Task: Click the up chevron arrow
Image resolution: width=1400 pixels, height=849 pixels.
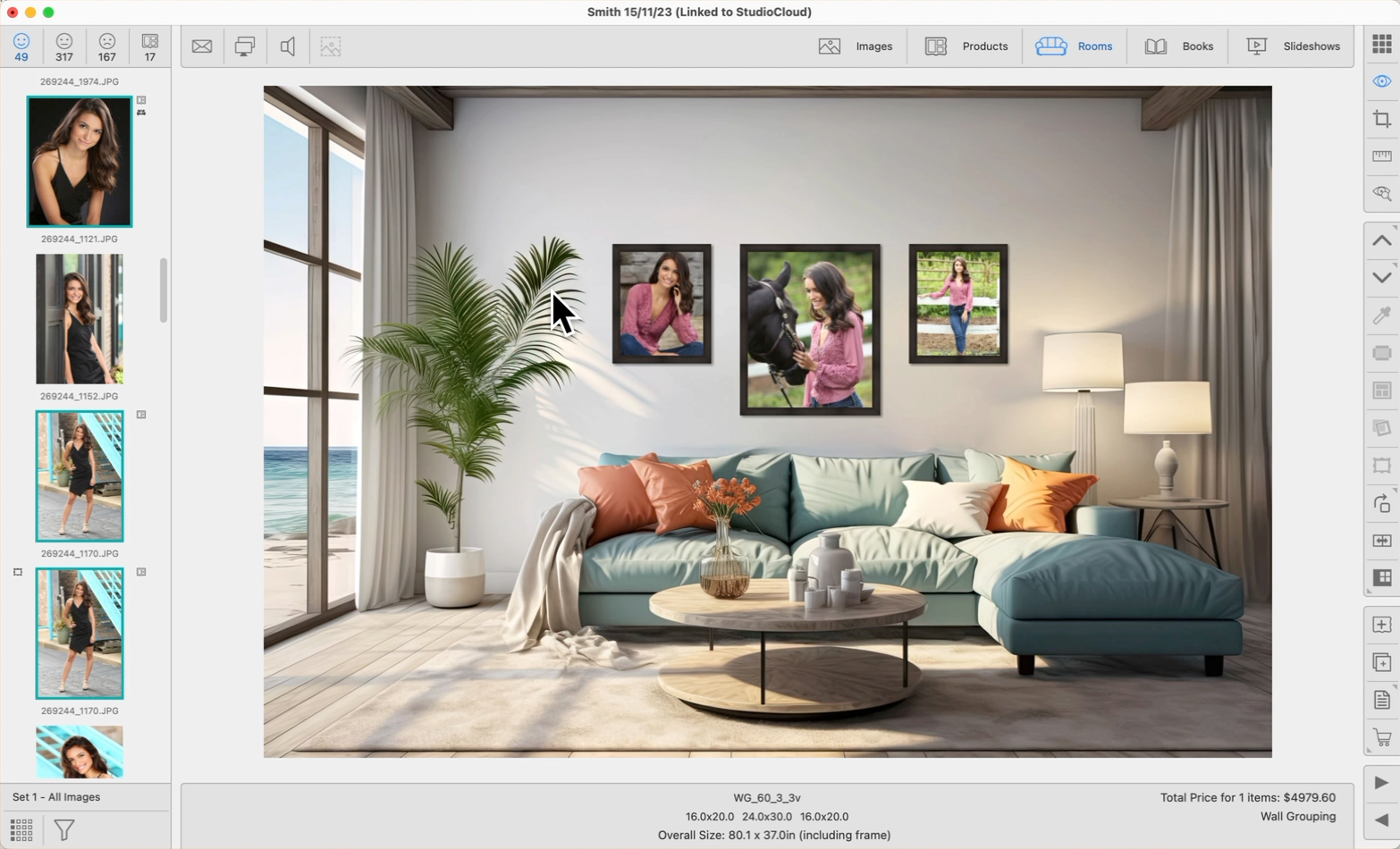Action: click(1381, 240)
